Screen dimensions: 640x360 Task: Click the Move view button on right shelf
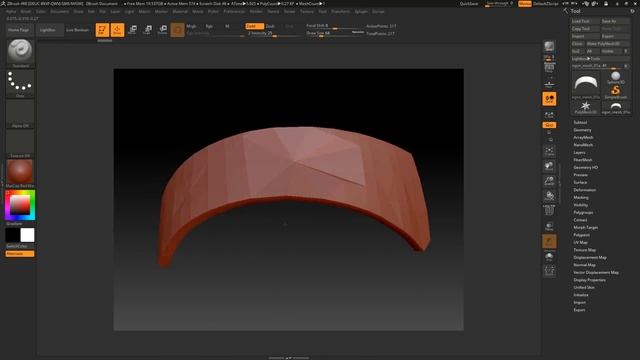pos(549,166)
